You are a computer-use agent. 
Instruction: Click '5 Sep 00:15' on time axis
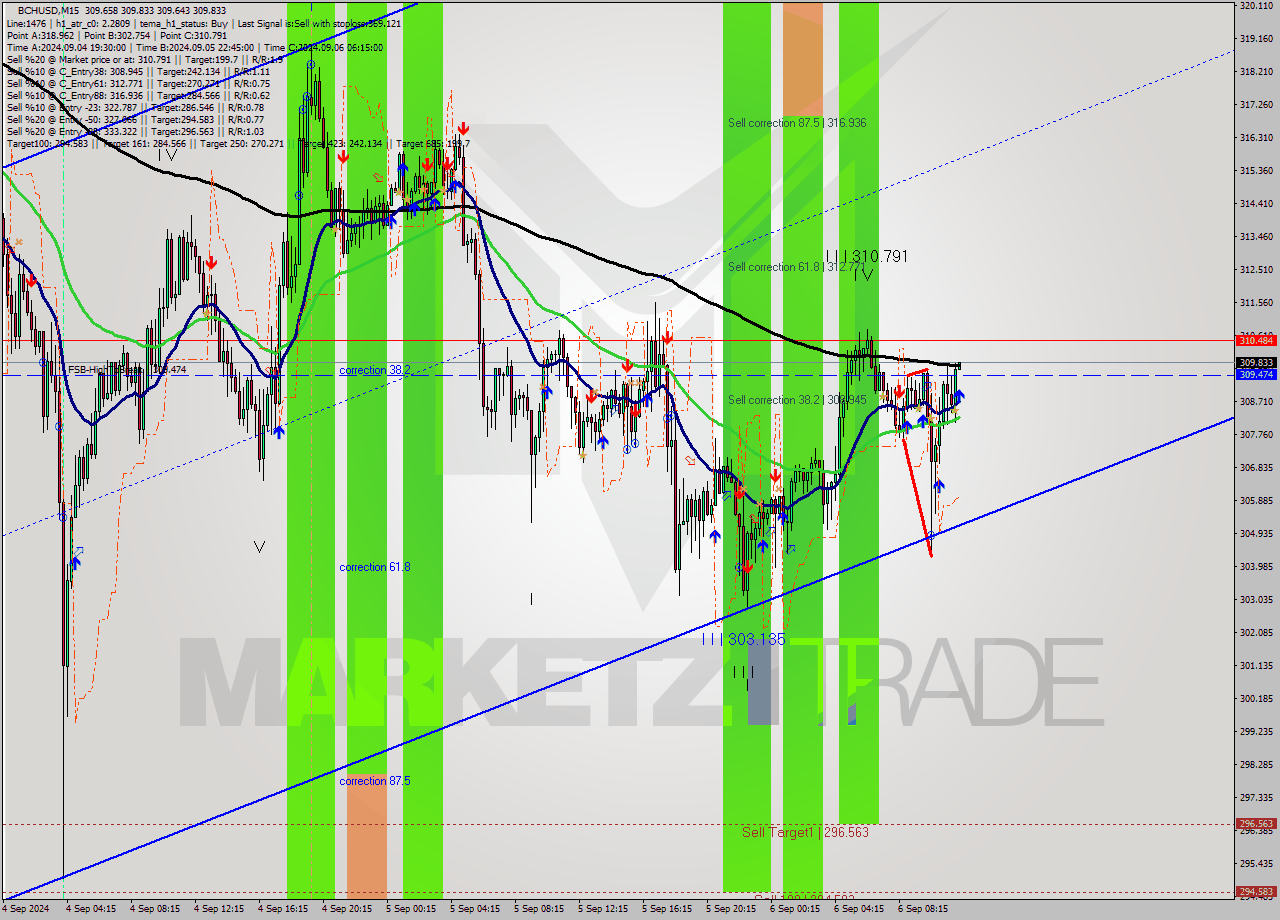point(411,909)
